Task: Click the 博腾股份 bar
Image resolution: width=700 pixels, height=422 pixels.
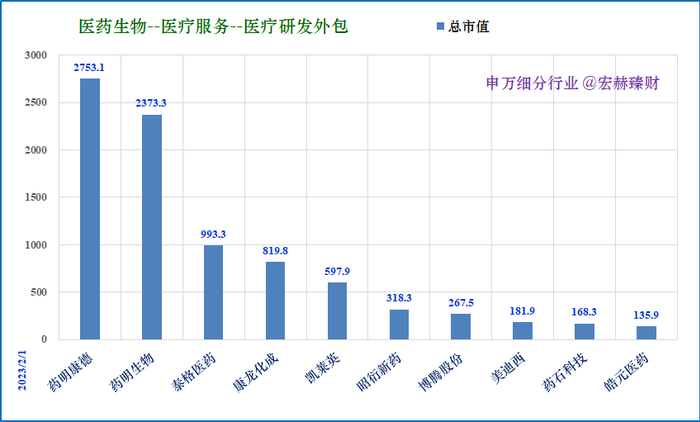Action: coord(461,326)
